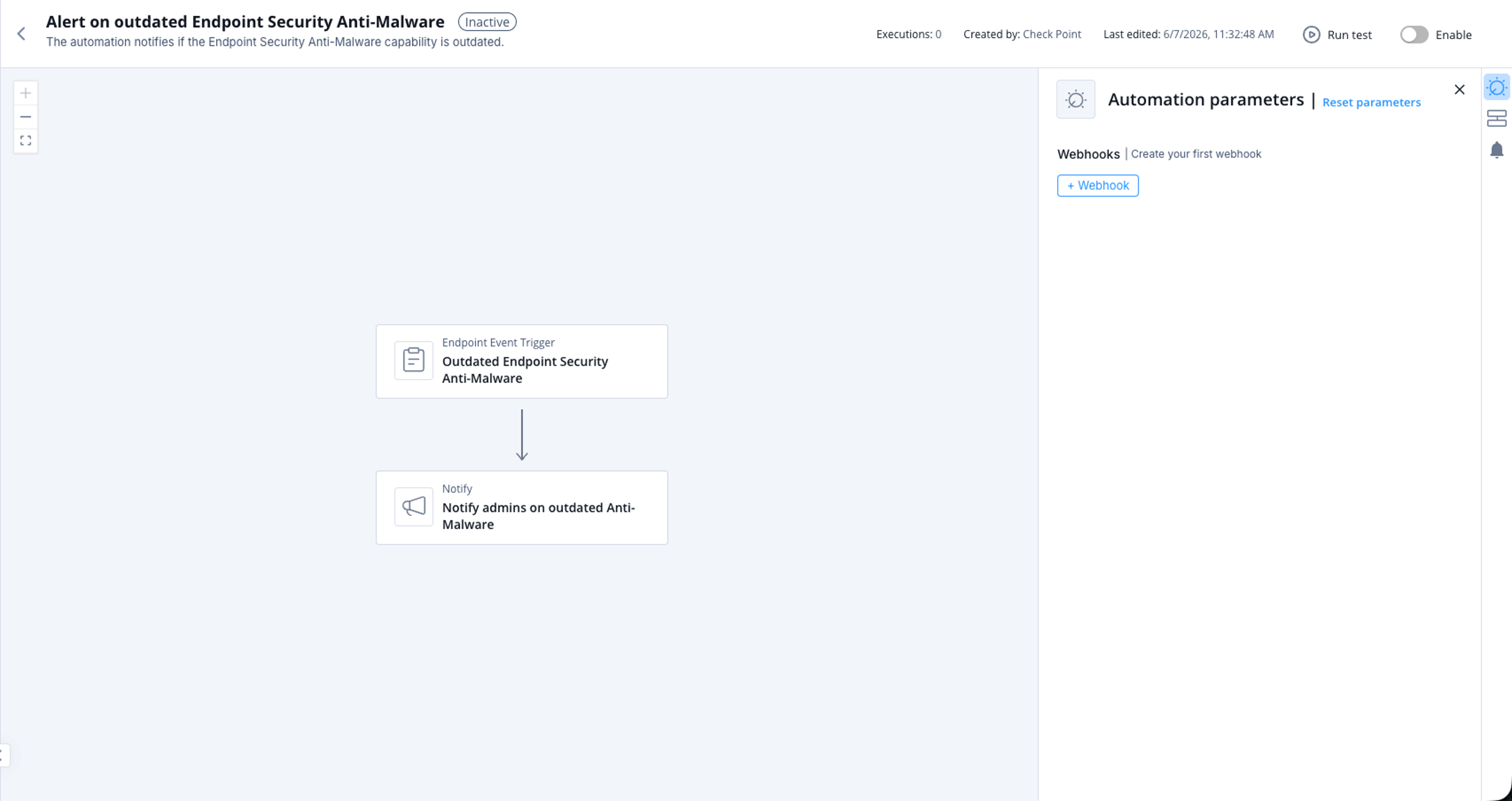Reset parameters via the blue link
The width and height of the screenshot is (1512, 801).
tap(1371, 102)
